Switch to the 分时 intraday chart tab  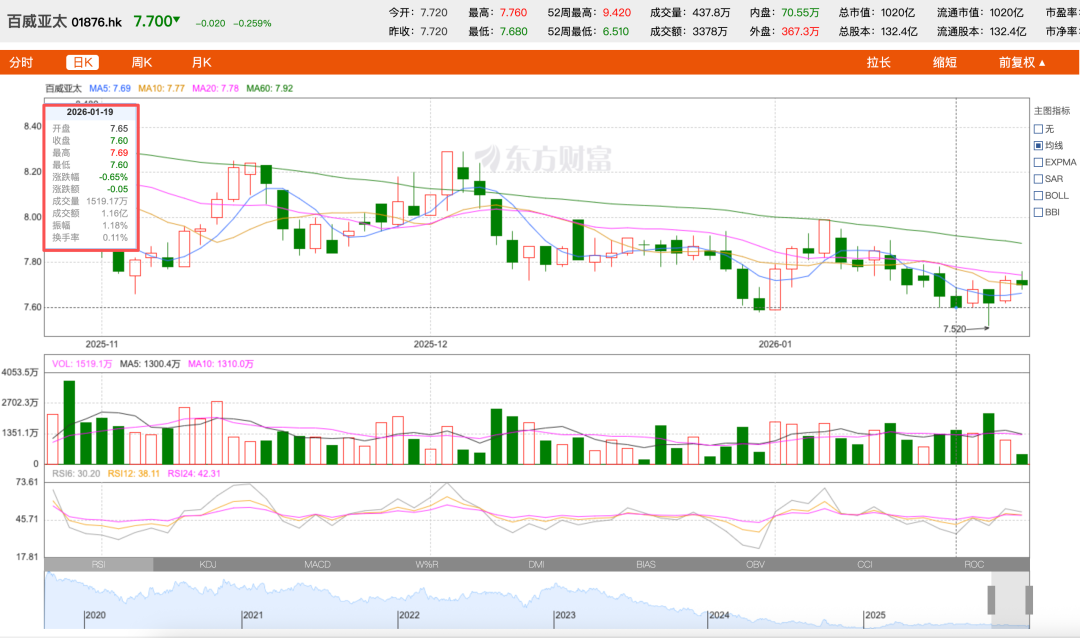[x=21, y=63]
